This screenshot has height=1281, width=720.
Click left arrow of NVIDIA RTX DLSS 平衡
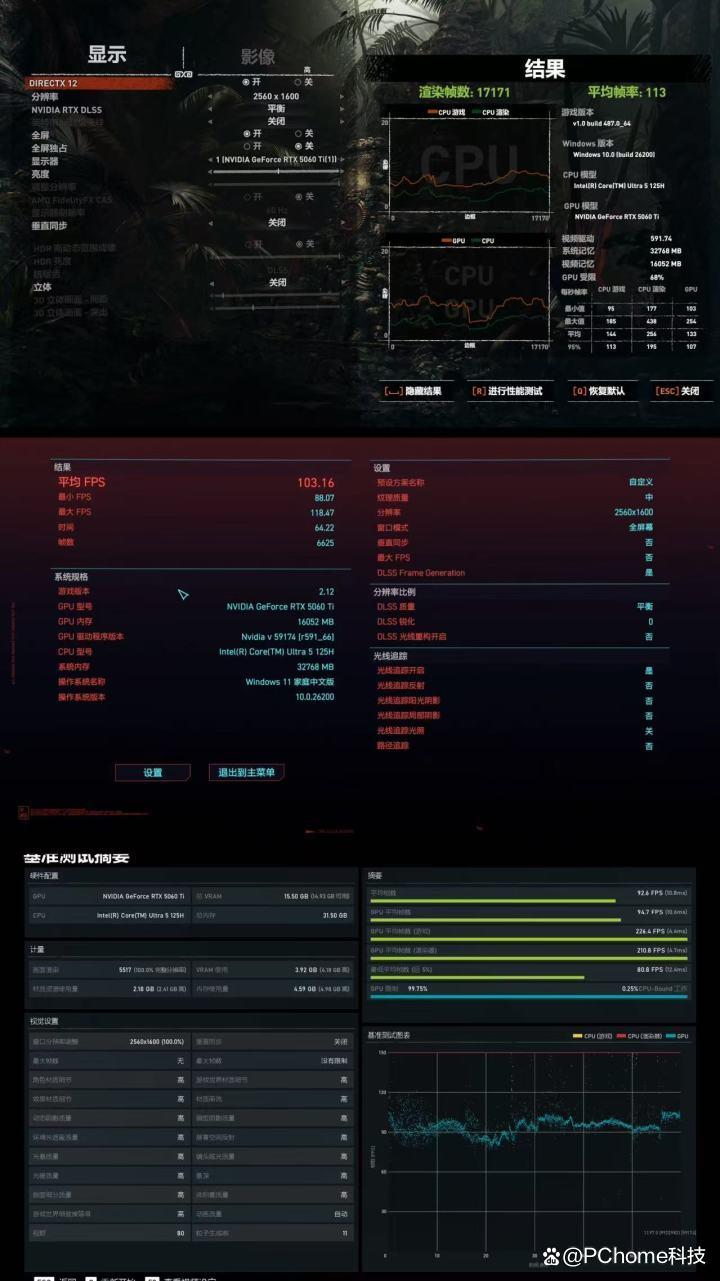click(212, 108)
